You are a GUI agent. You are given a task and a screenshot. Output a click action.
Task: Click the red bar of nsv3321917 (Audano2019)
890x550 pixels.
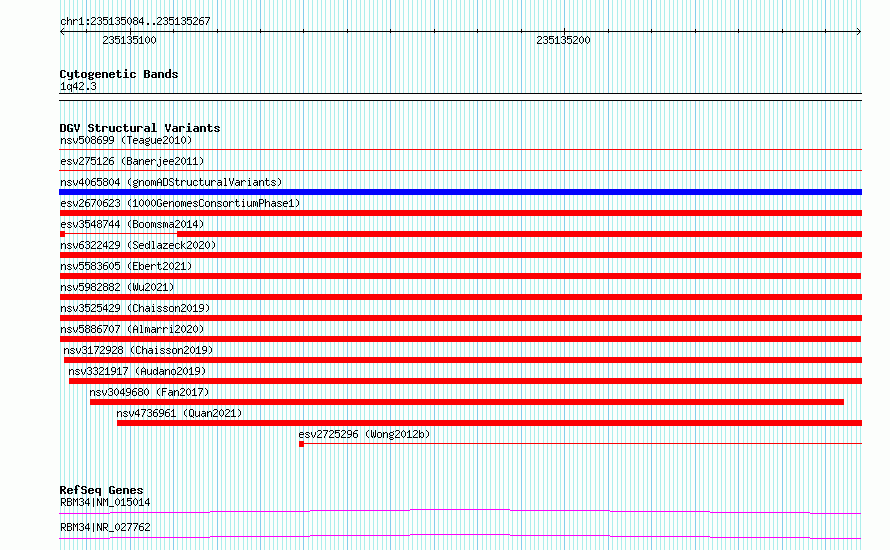[465, 381]
